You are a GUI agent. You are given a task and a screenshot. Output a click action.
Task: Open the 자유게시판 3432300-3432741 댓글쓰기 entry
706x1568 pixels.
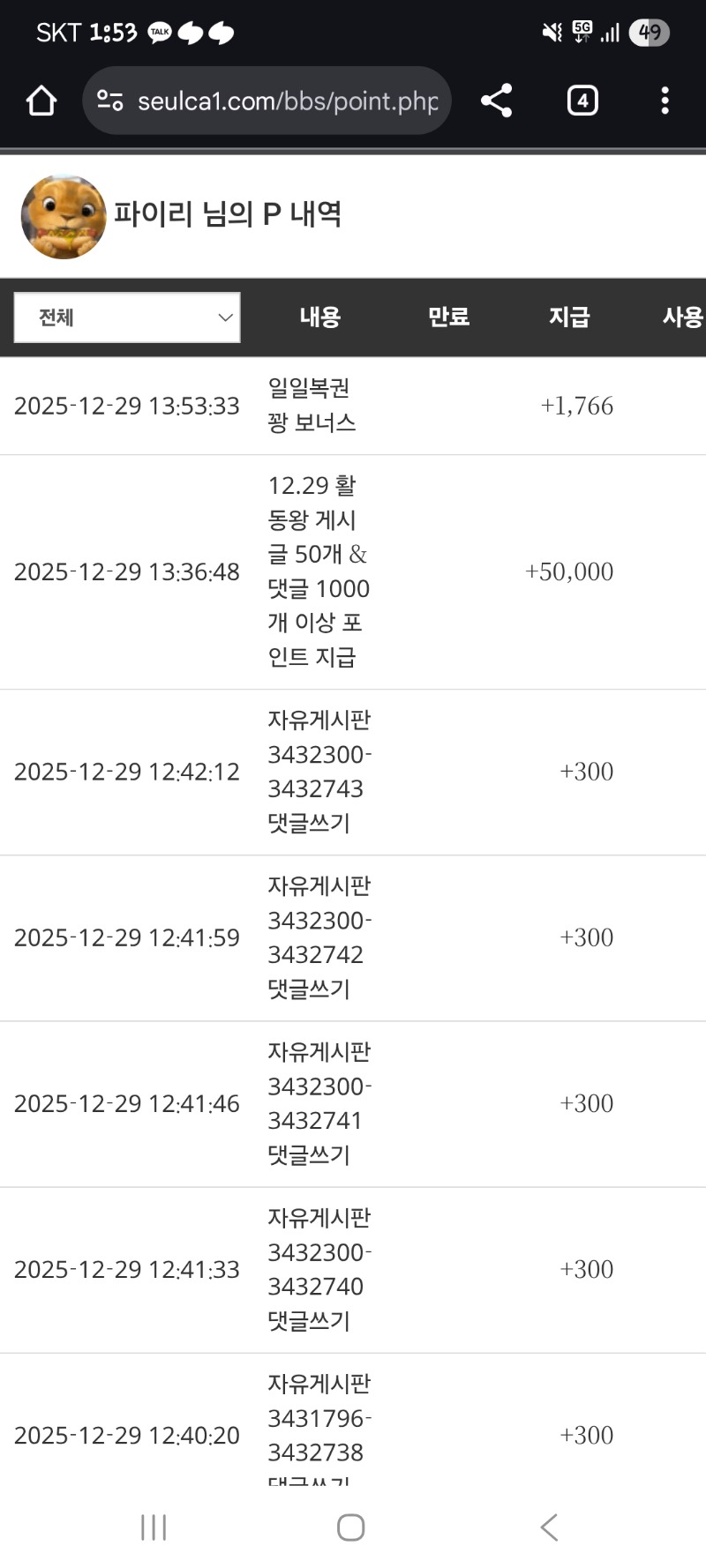(318, 1103)
